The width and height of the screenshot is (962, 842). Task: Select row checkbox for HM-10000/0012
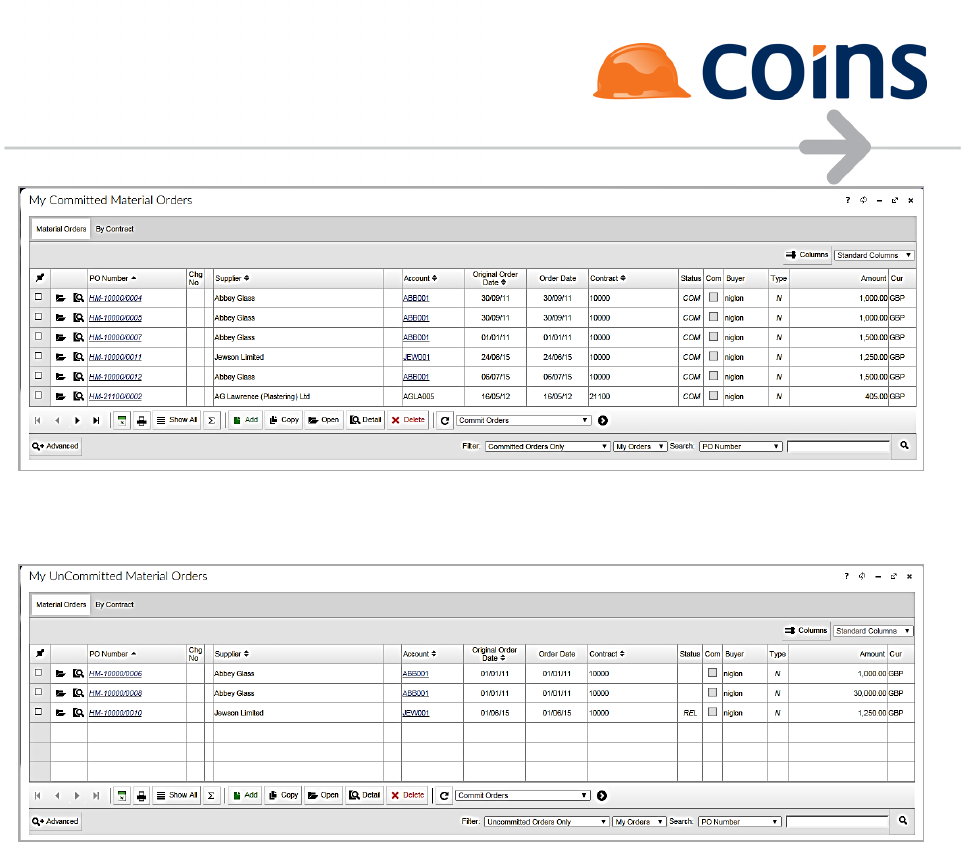(x=39, y=376)
